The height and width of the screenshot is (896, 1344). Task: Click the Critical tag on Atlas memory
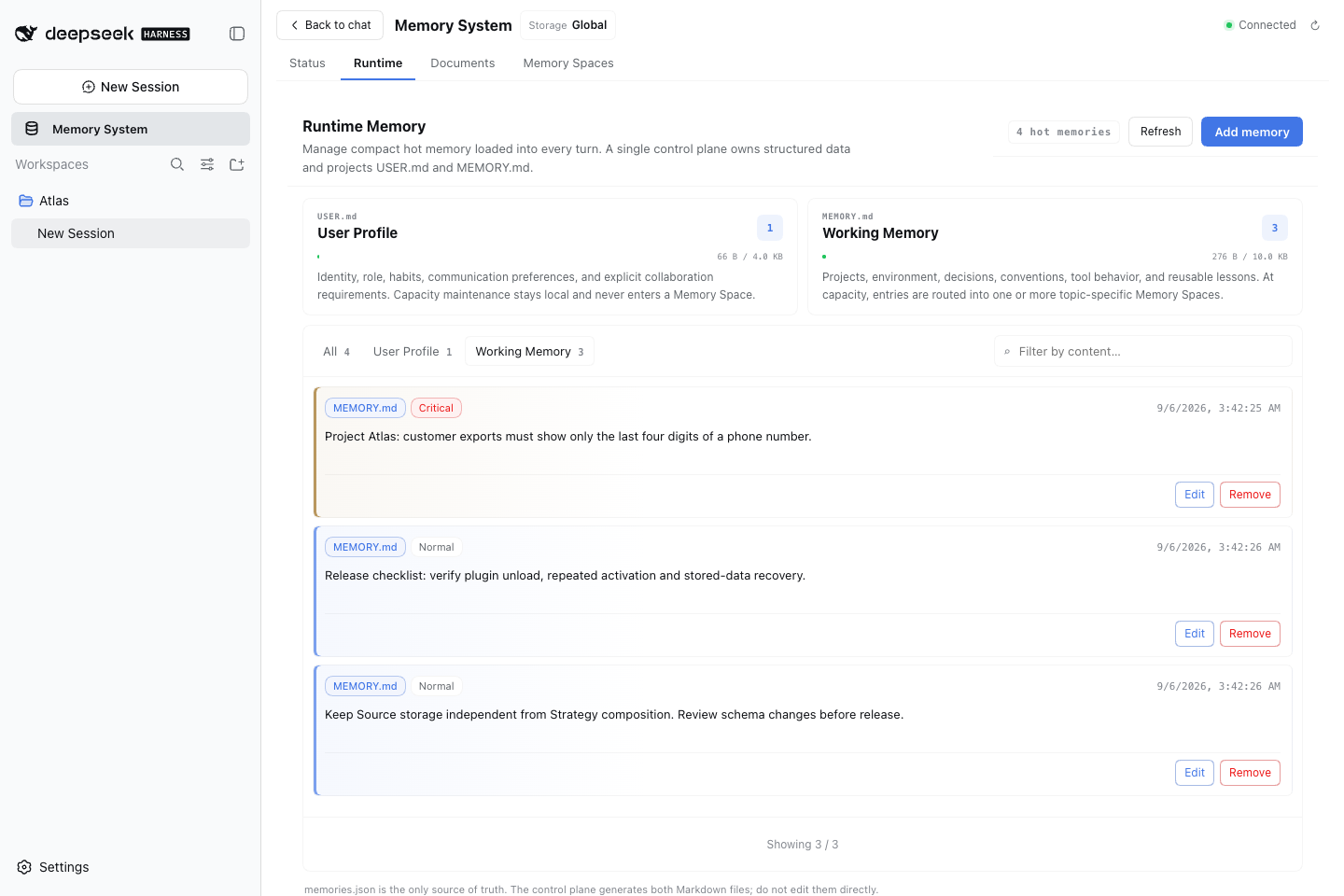click(436, 408)
